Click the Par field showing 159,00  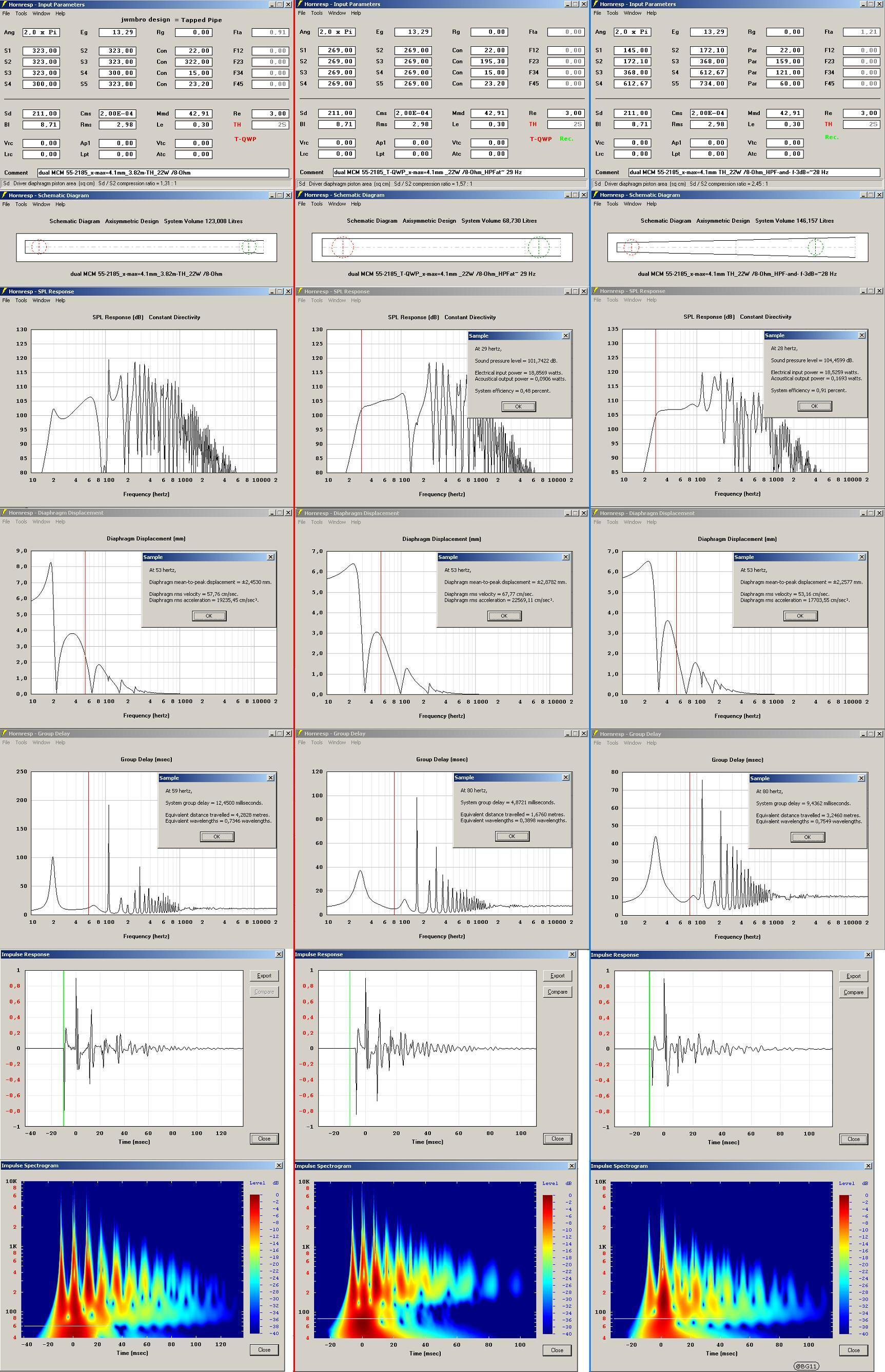tap(785, 61)
